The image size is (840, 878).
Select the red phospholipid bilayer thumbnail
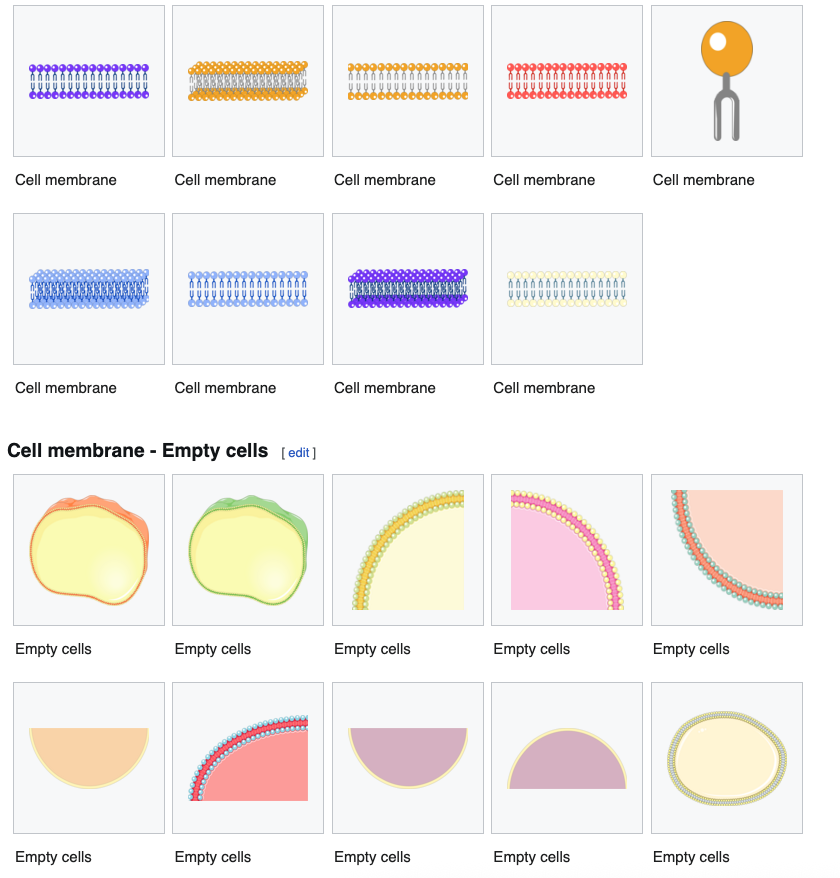567,81
